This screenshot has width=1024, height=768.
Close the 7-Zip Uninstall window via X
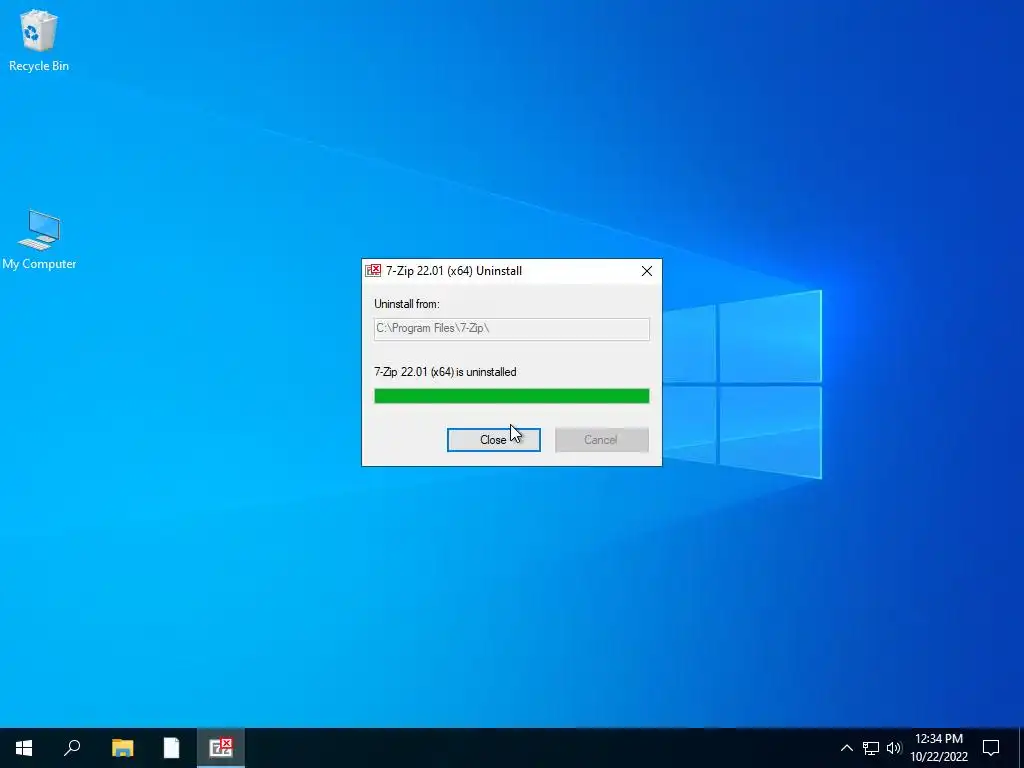[x=647, y=271]
